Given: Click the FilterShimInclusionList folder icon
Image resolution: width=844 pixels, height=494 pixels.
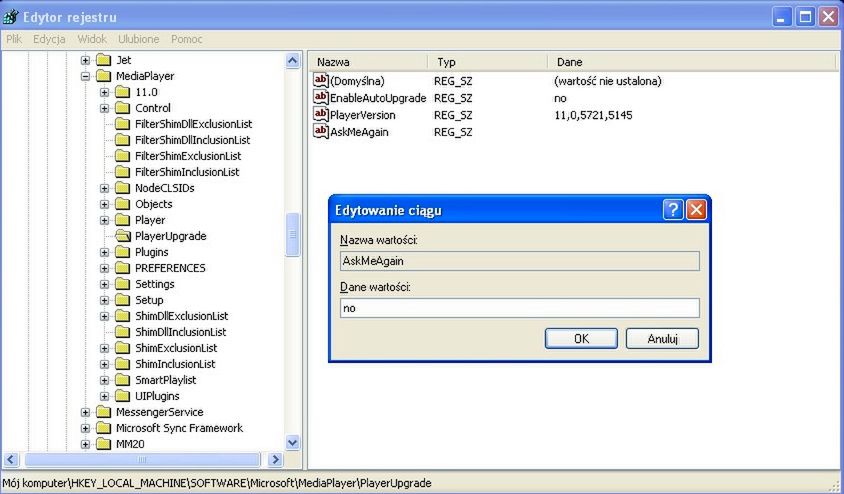Looking at the screenshot, I should click(123, 172).
